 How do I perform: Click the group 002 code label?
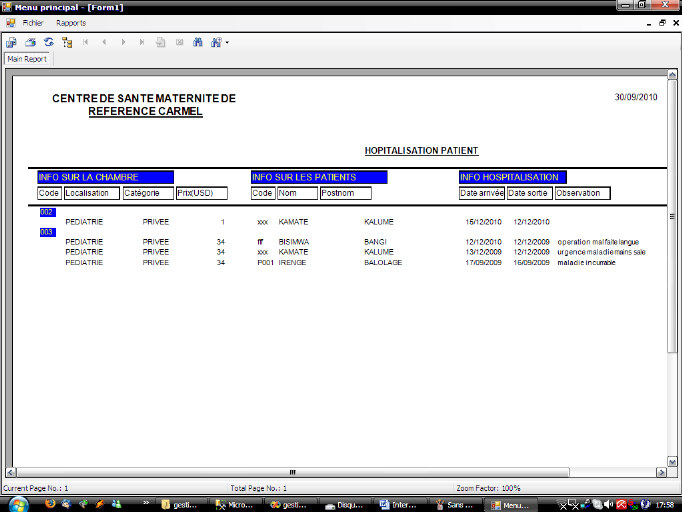point(47,212)
